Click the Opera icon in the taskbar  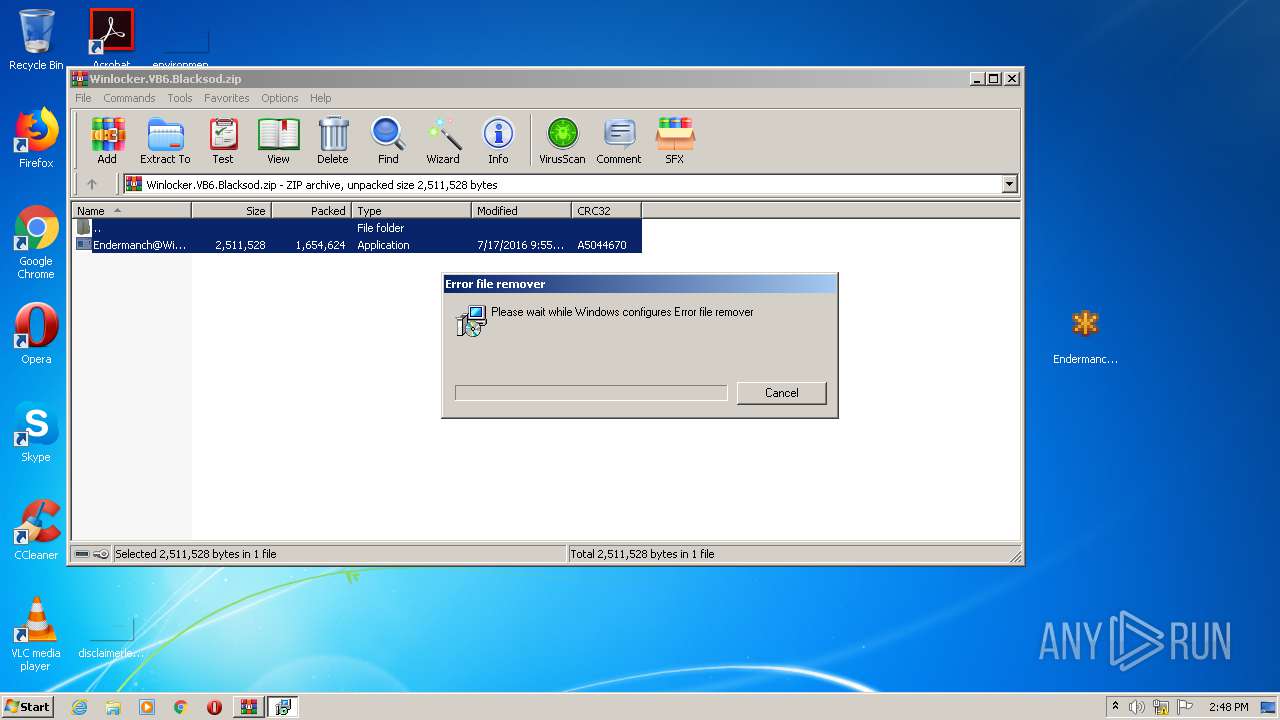pos(214,707)
